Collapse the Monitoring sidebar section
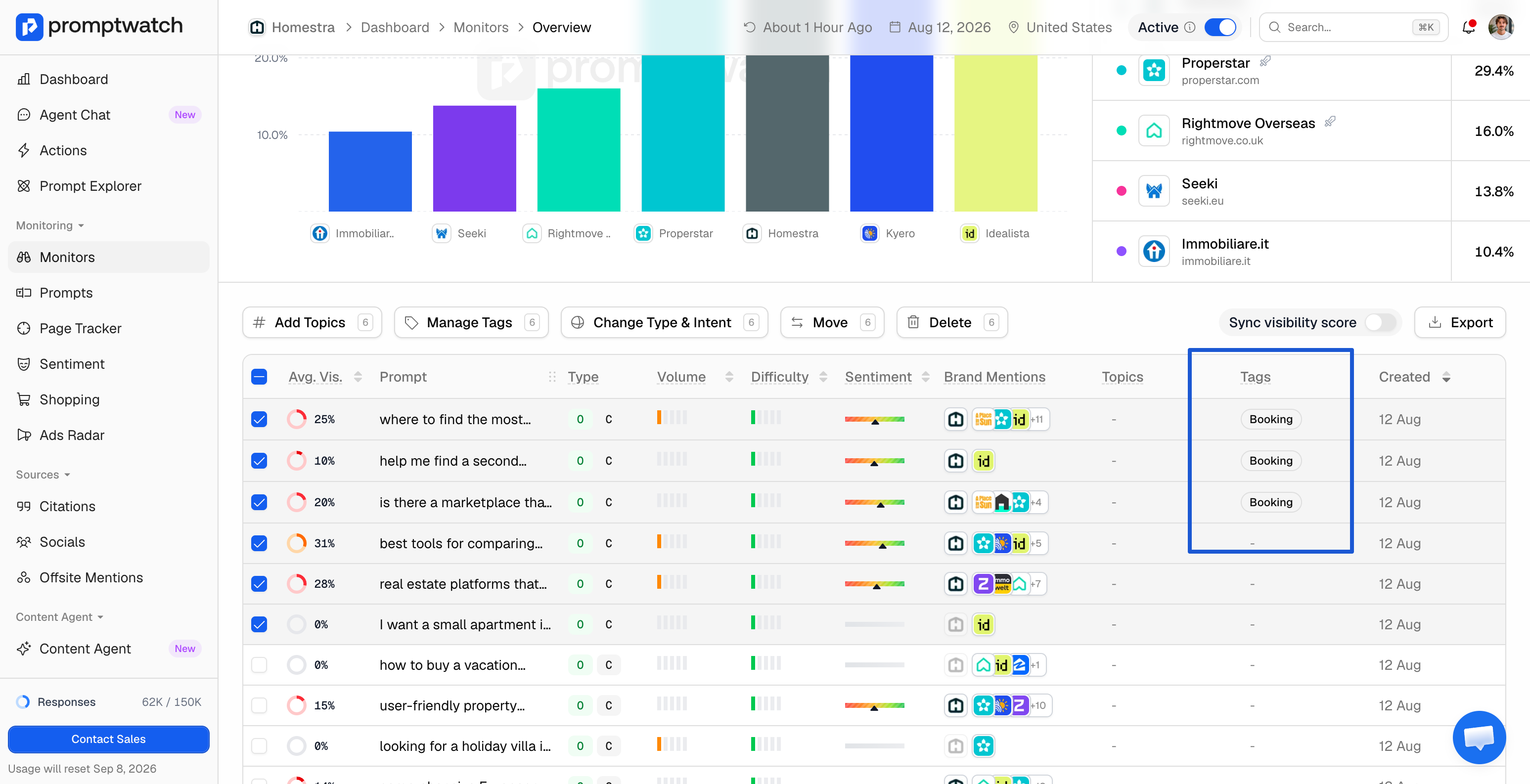The width and height of the screenshot is (1530, 784). [50, 226]
